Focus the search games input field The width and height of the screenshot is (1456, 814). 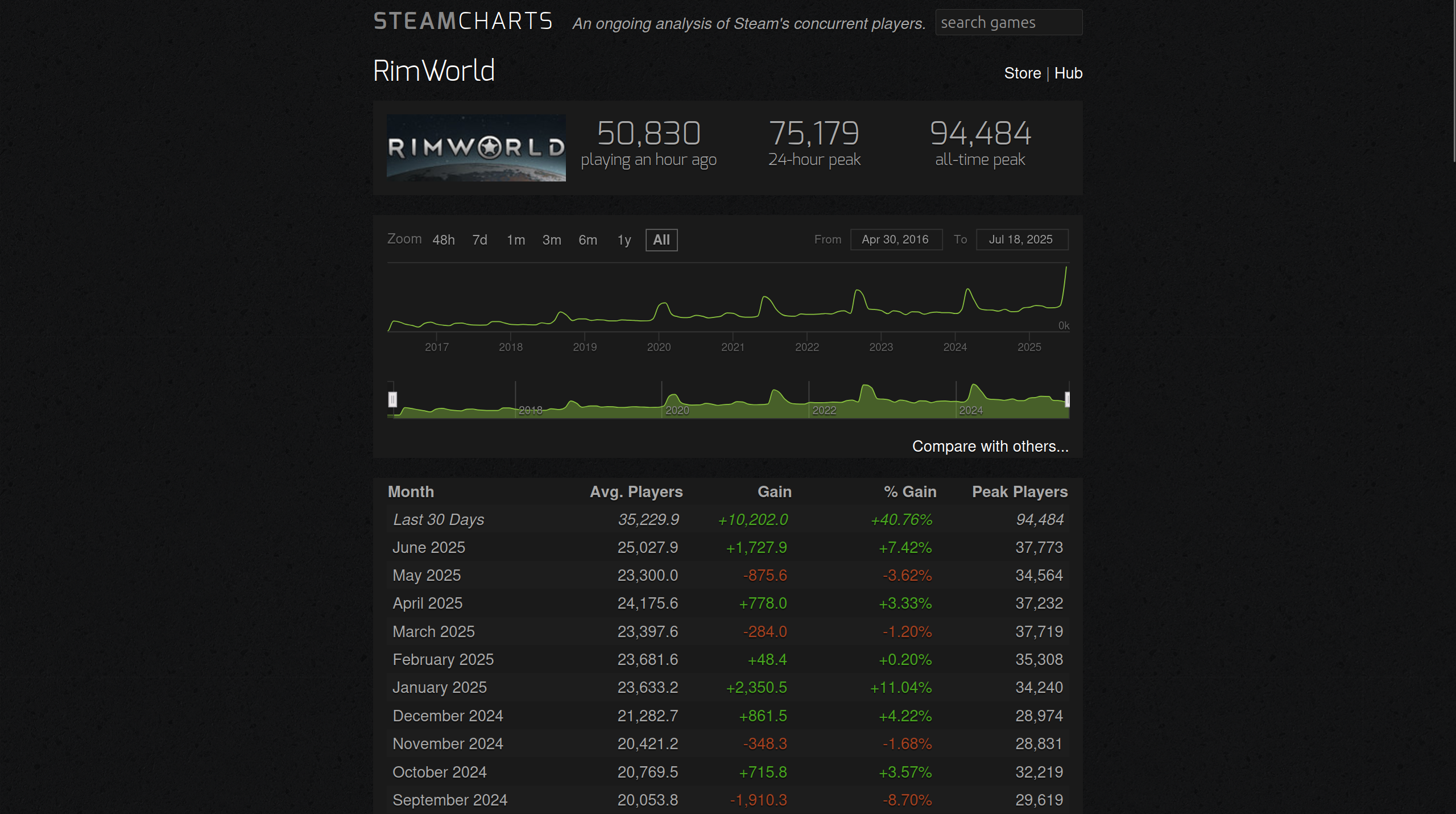1008,23
